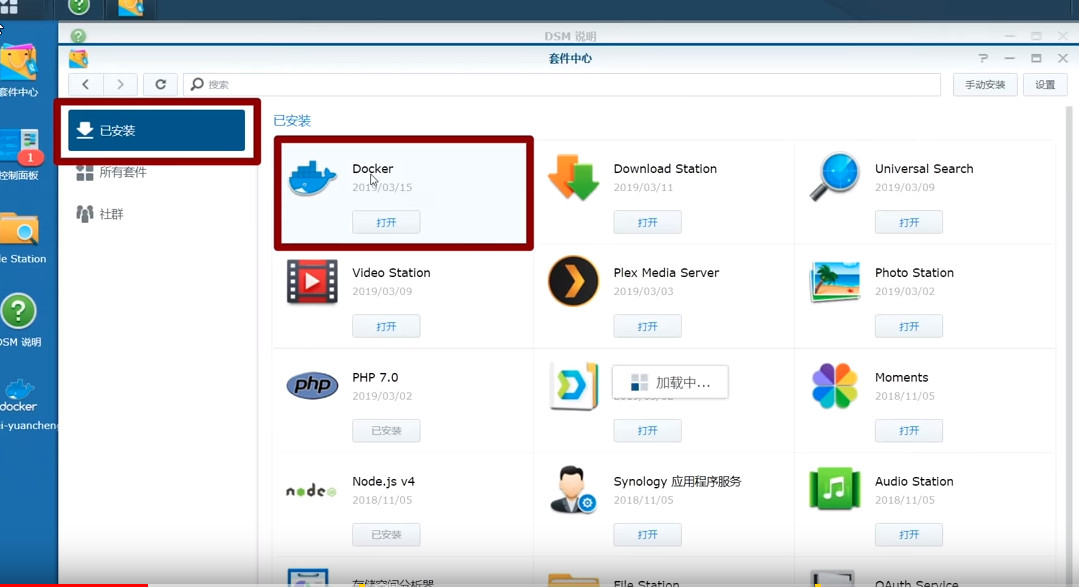Click the PHP 7.0 logo icon
This screenshot has width=1079, height=587.
(x=312, y=385)
